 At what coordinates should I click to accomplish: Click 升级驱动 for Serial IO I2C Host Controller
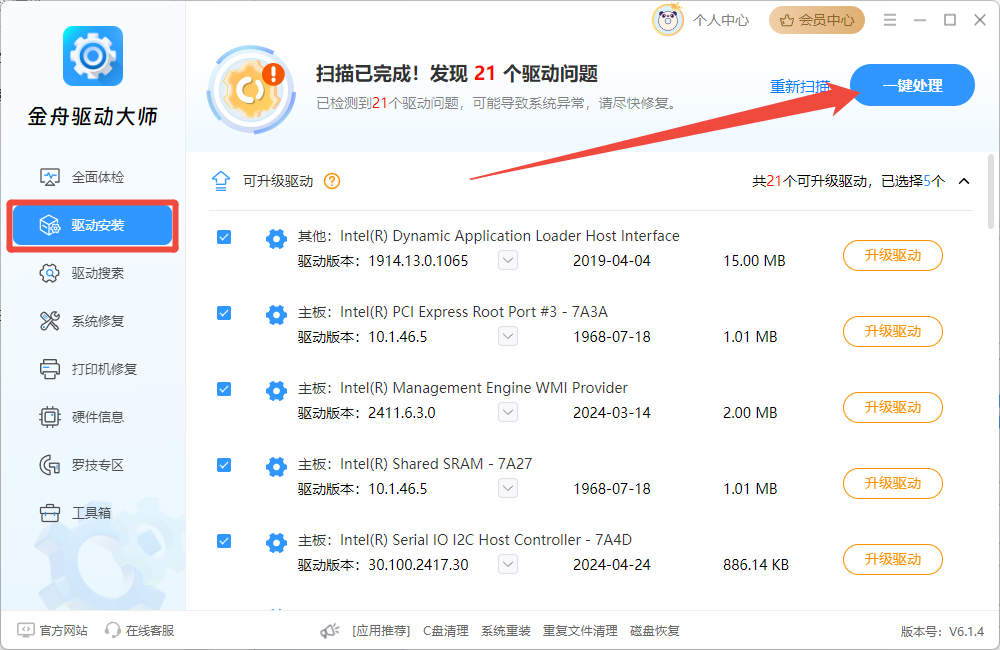(892, 559)
